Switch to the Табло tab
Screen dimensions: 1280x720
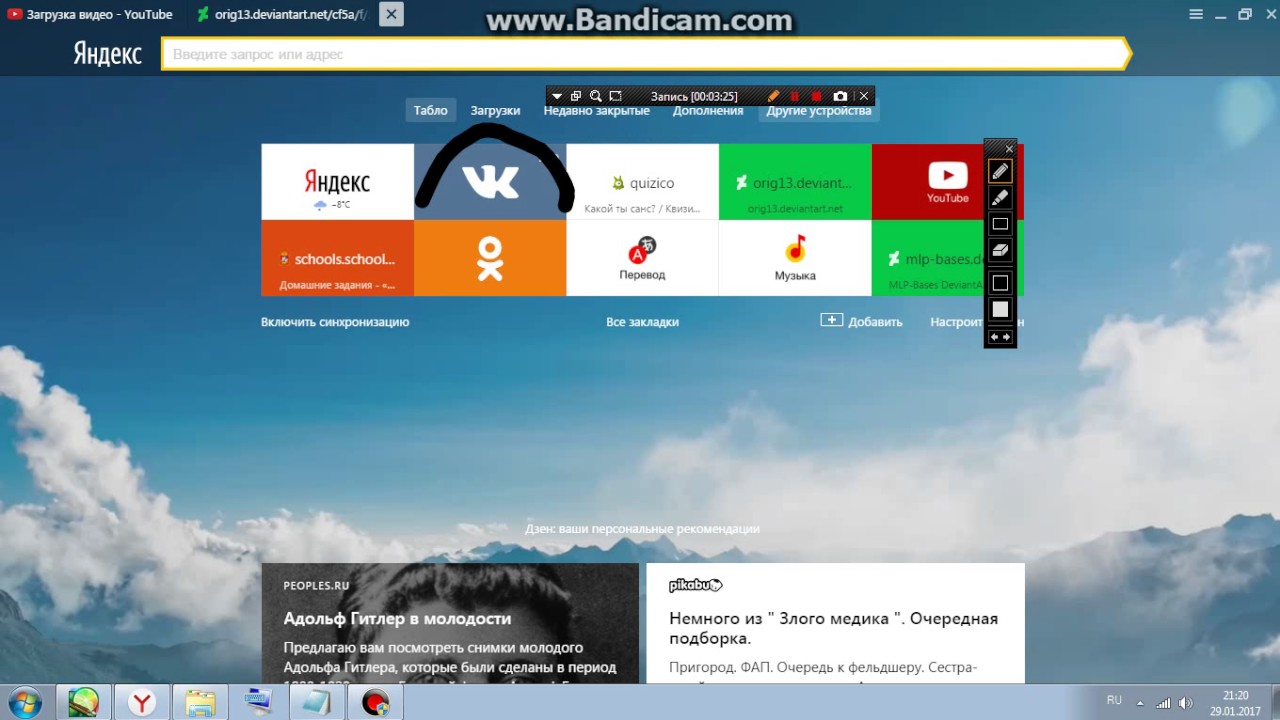pyautogui.click(x=430, y=110)
